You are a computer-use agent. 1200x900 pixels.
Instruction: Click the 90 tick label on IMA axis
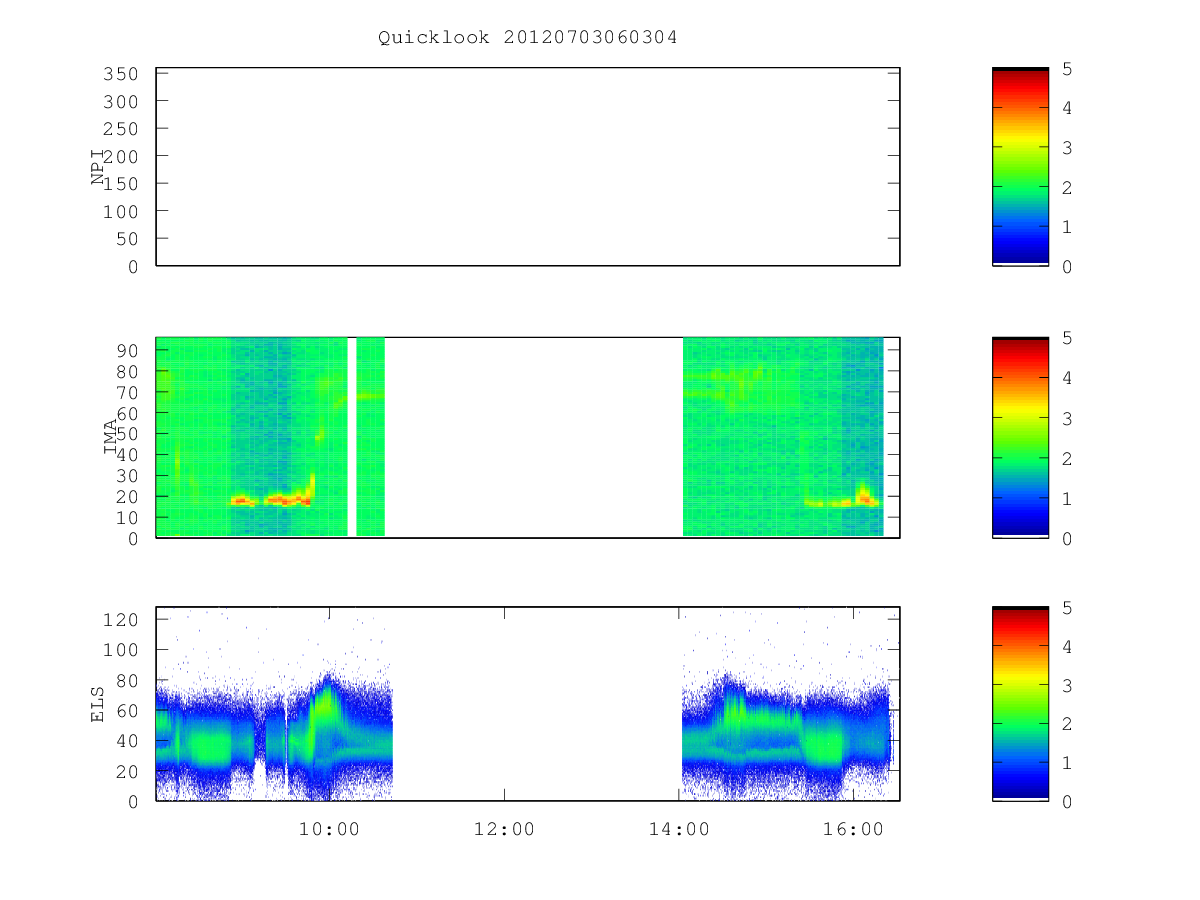coord(127,350)
